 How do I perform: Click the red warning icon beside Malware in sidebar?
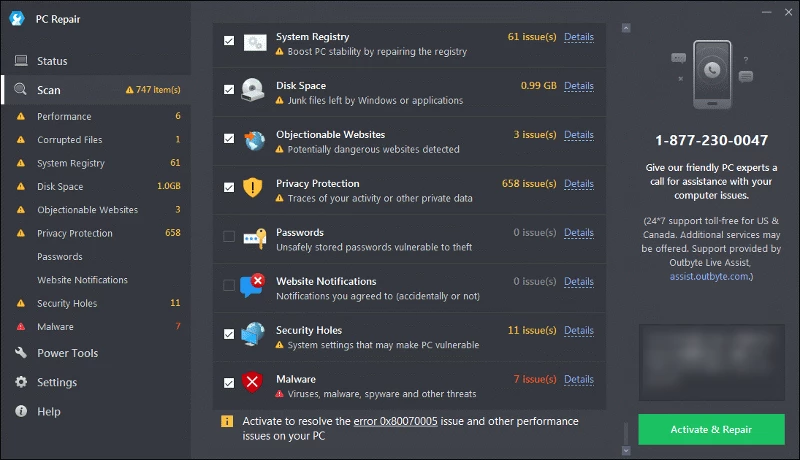(21, 326)
